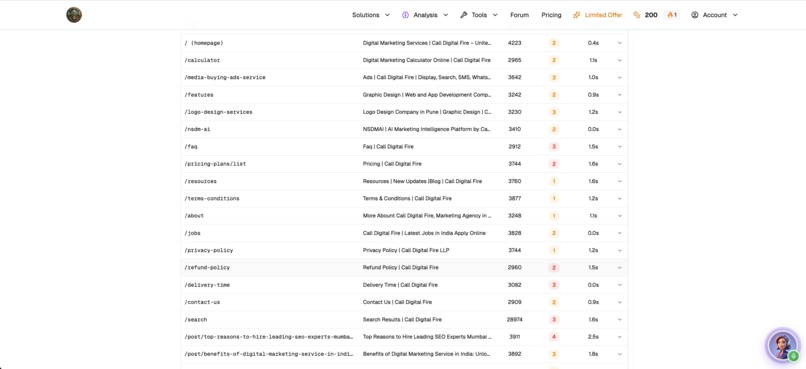Screen dimensions: 806x369
Task: Expand the benefits-of-digital-marketing post row
Action: pos(619,354)
